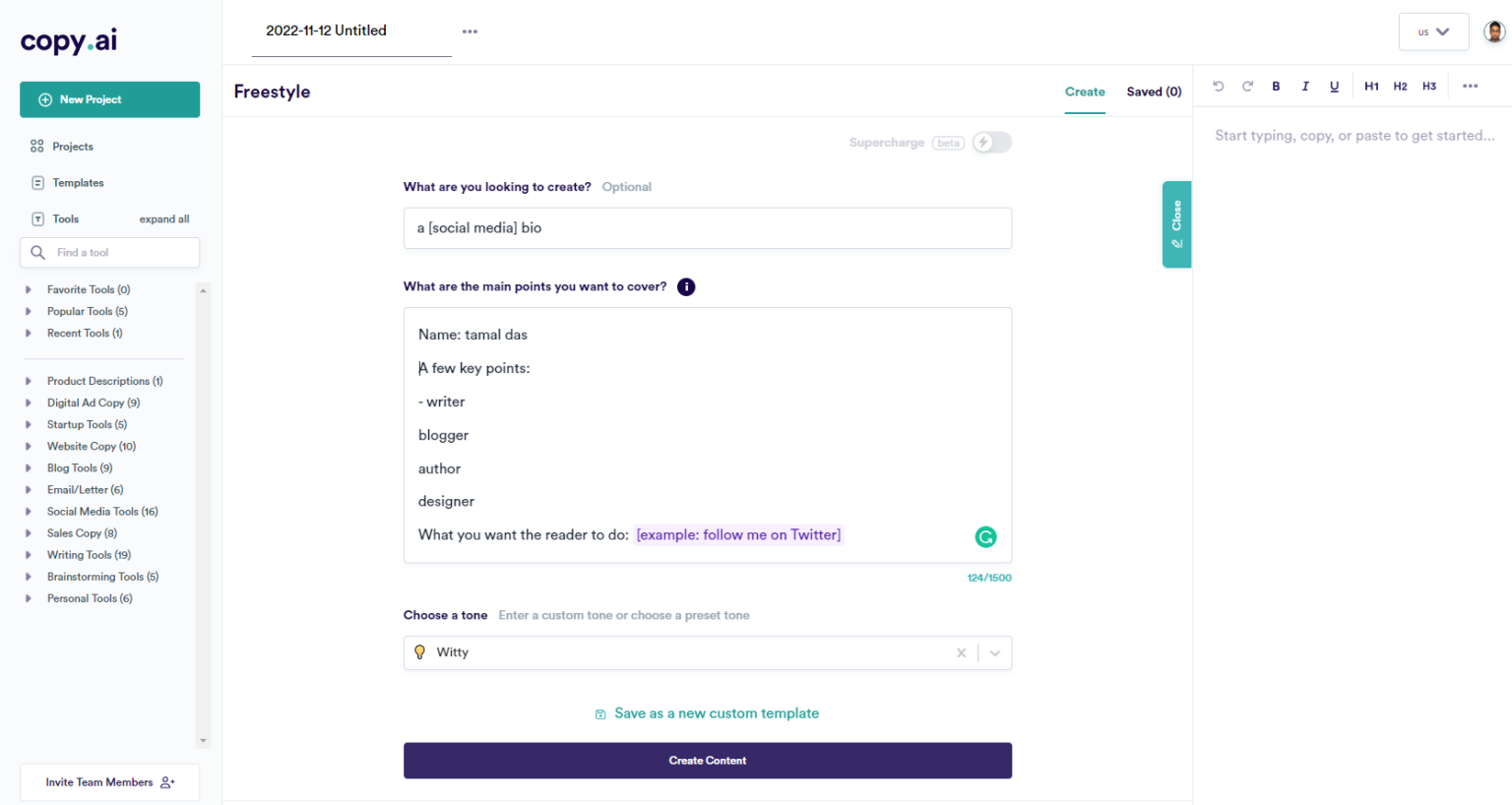Apply italic formatting from the editor toolbar
Image resolution: width=1512 pixels, height=805 pixels.
1305,87
